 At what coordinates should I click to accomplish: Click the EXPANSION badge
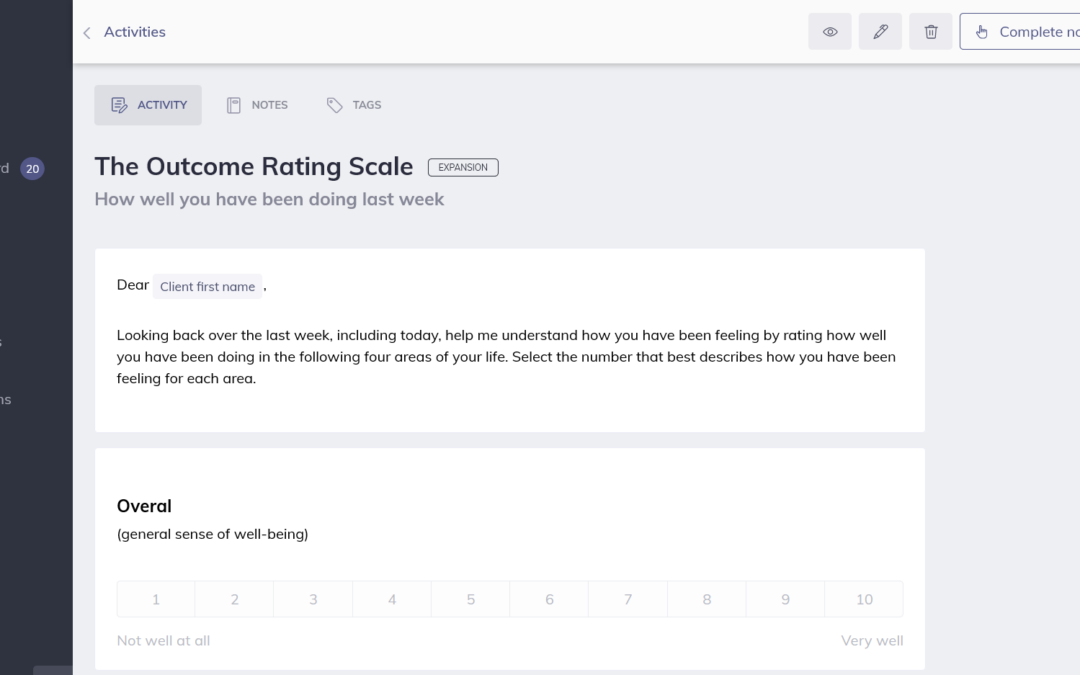(x=463, y=168)
